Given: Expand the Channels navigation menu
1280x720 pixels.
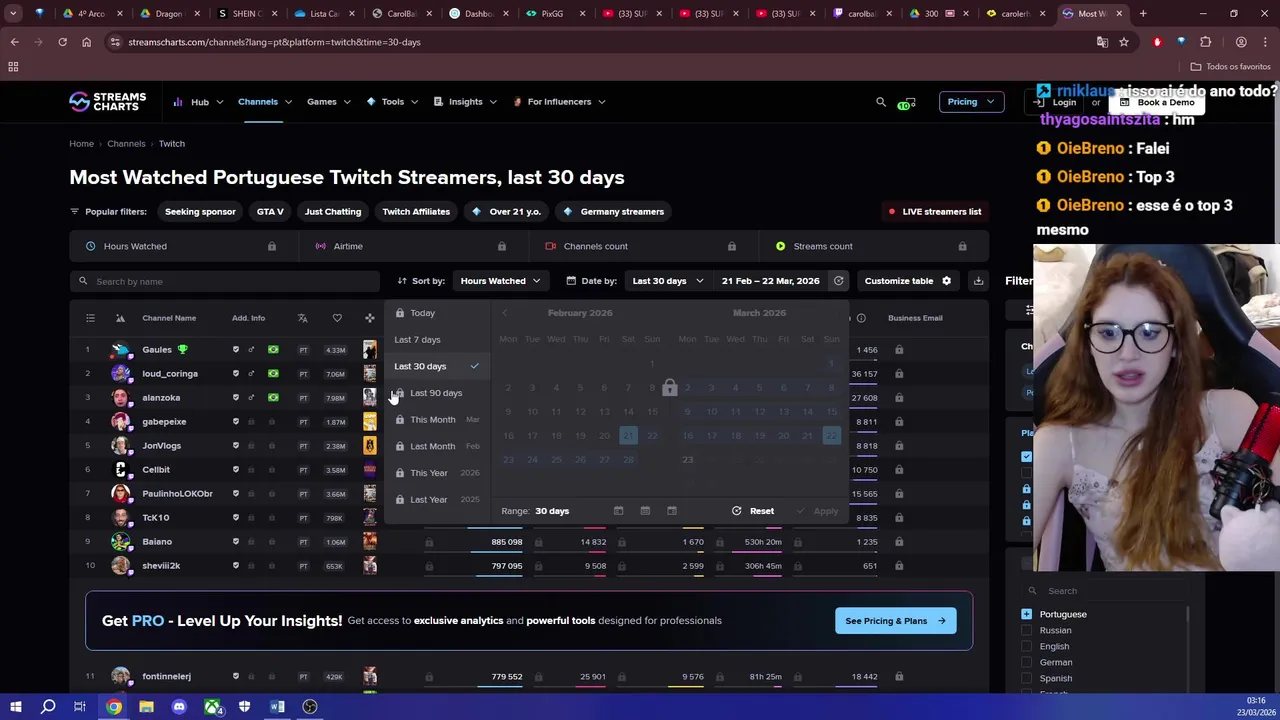Looking at the screenshot, I should (265, 102).
